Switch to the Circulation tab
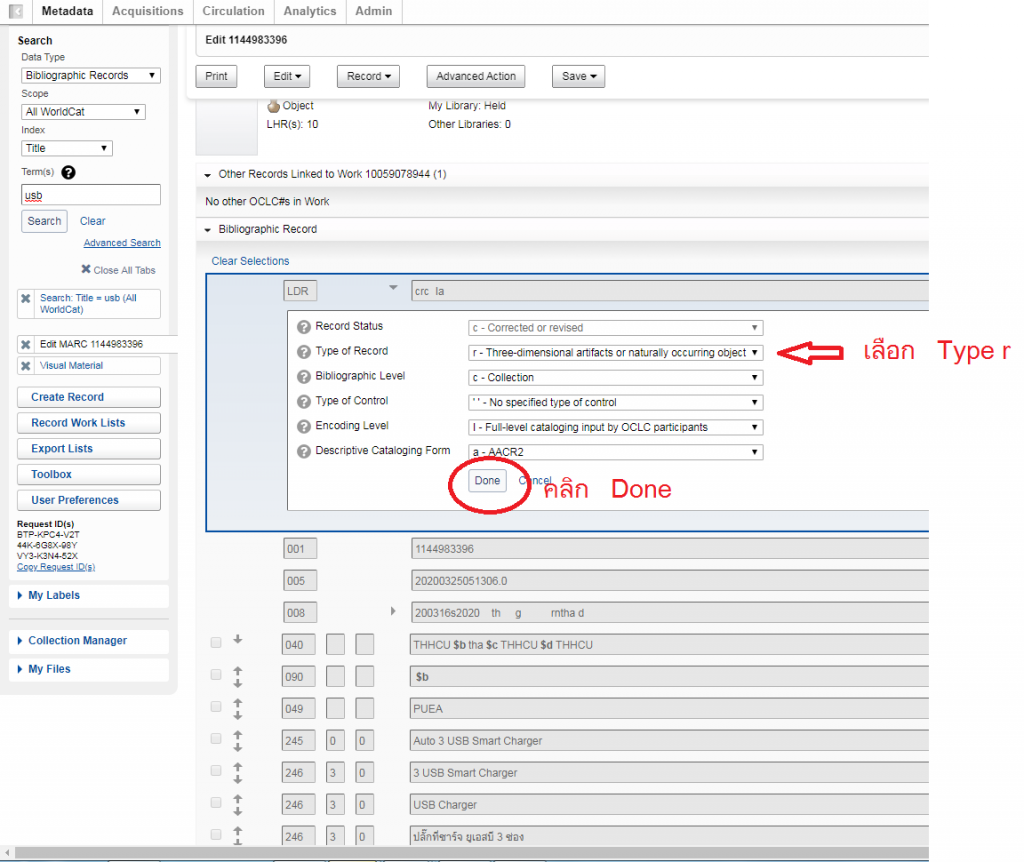The height and width of the screenshot is (862, 1024). (233, 11)
